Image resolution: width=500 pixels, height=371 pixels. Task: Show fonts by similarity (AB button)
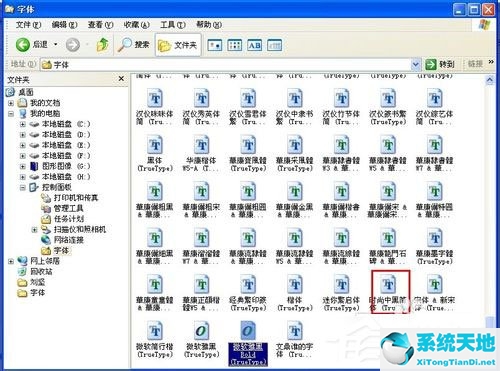(255, 45)
